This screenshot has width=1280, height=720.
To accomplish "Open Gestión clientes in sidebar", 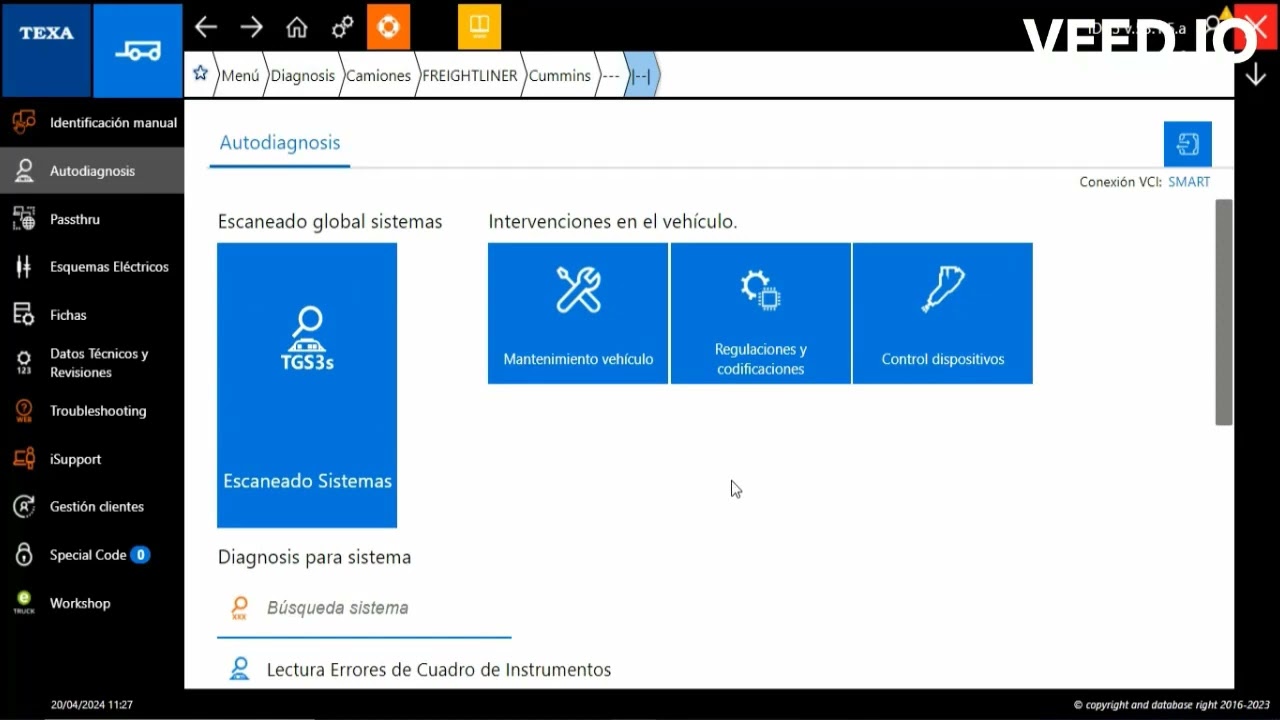I will tap(92, 507).
